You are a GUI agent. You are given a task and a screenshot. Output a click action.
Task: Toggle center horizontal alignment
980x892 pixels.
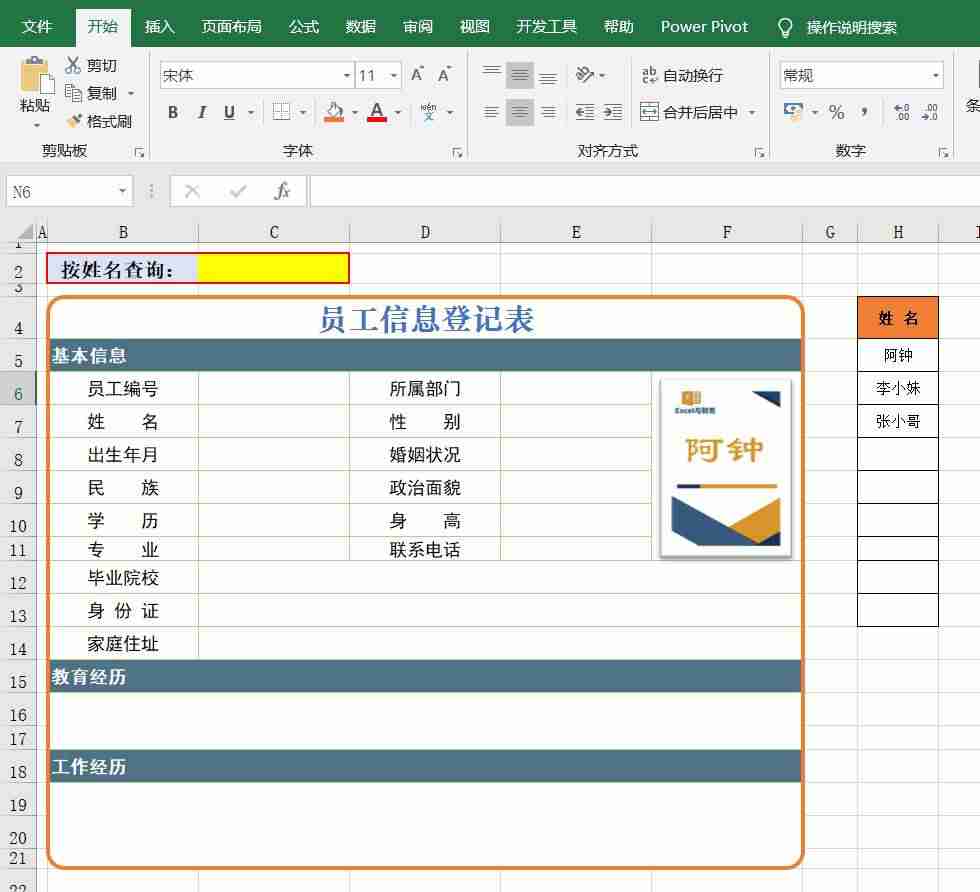point(520,113)
